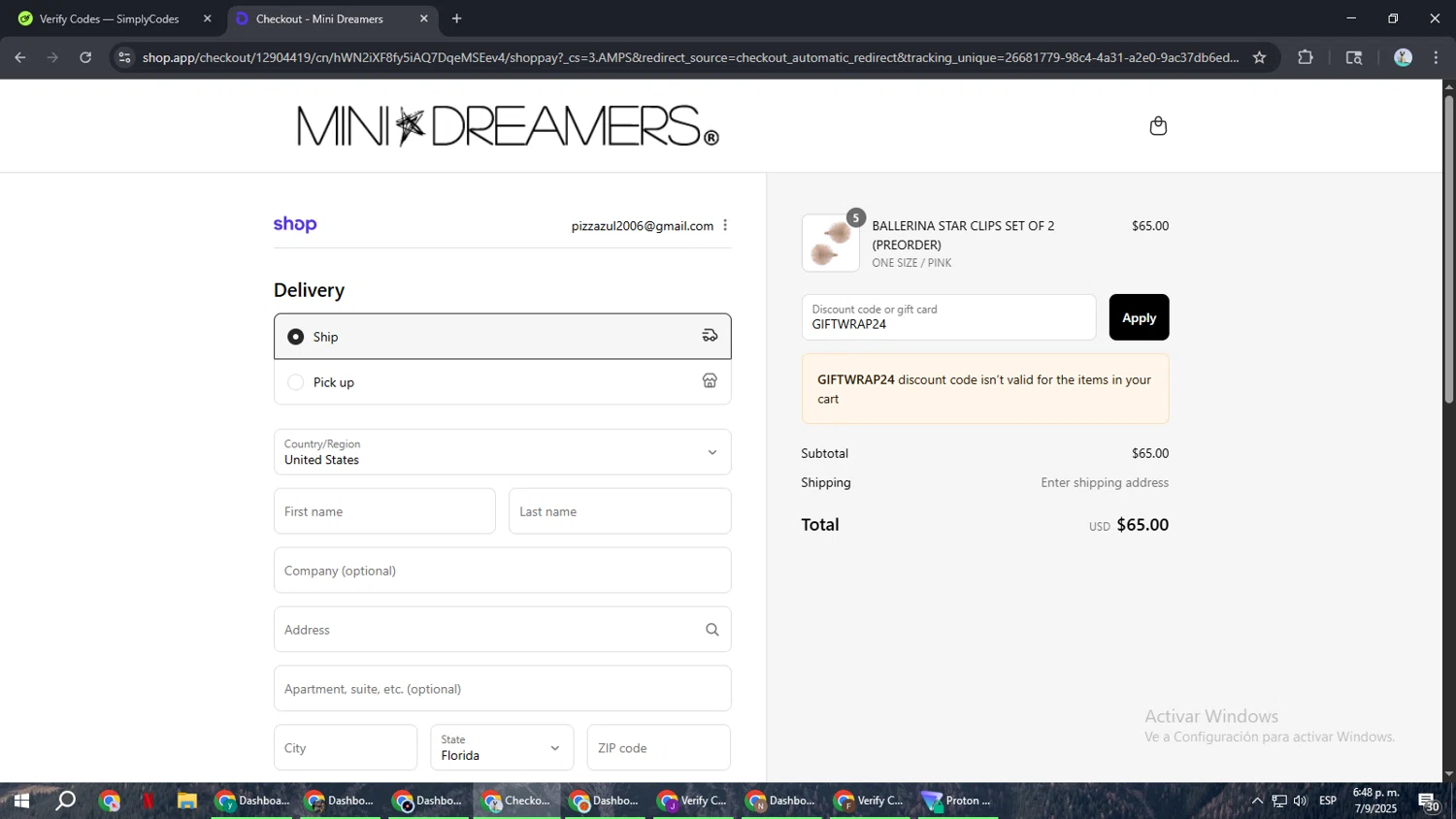
Task: Open Windows taskbar search
Action: (x=66, y=801)
